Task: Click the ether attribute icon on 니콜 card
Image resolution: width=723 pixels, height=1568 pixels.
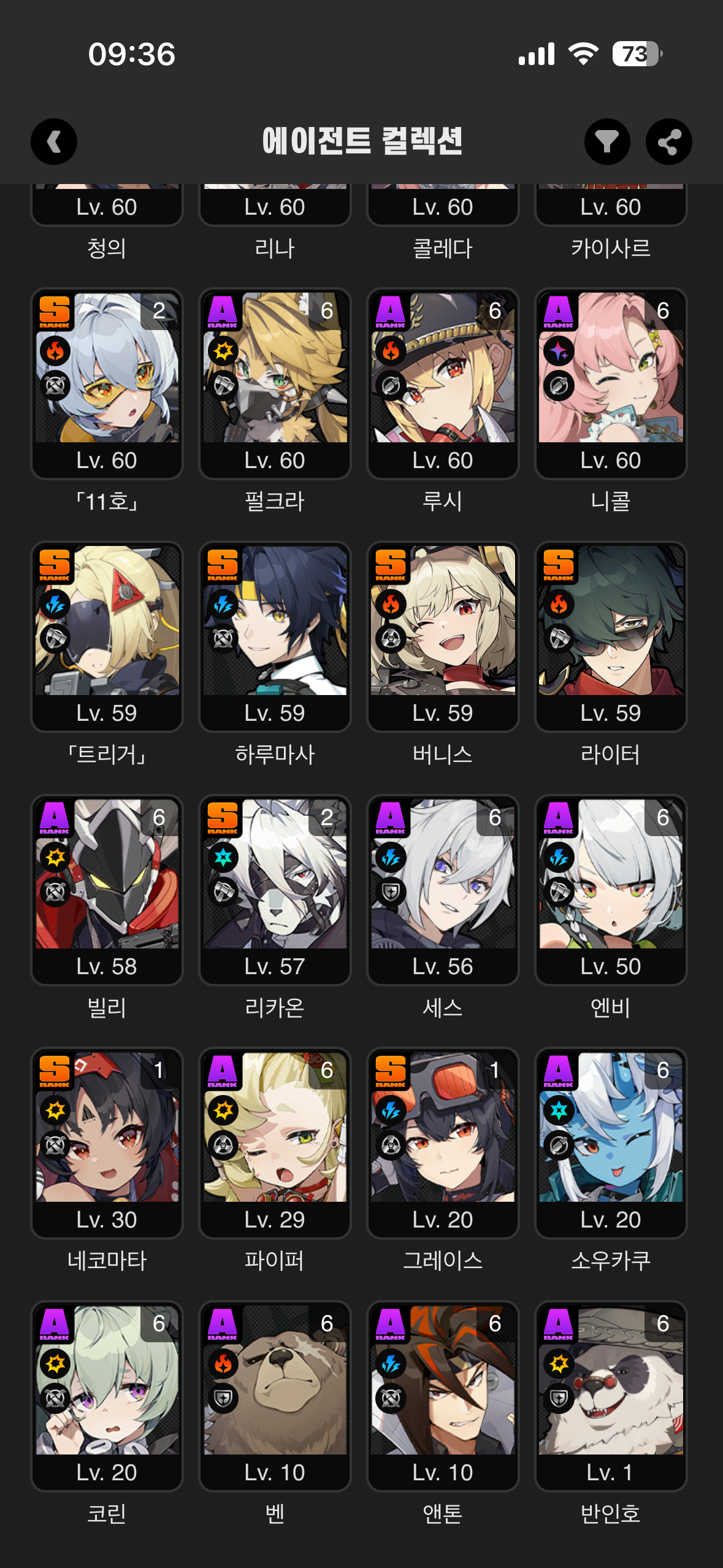Action: (559, 351)
